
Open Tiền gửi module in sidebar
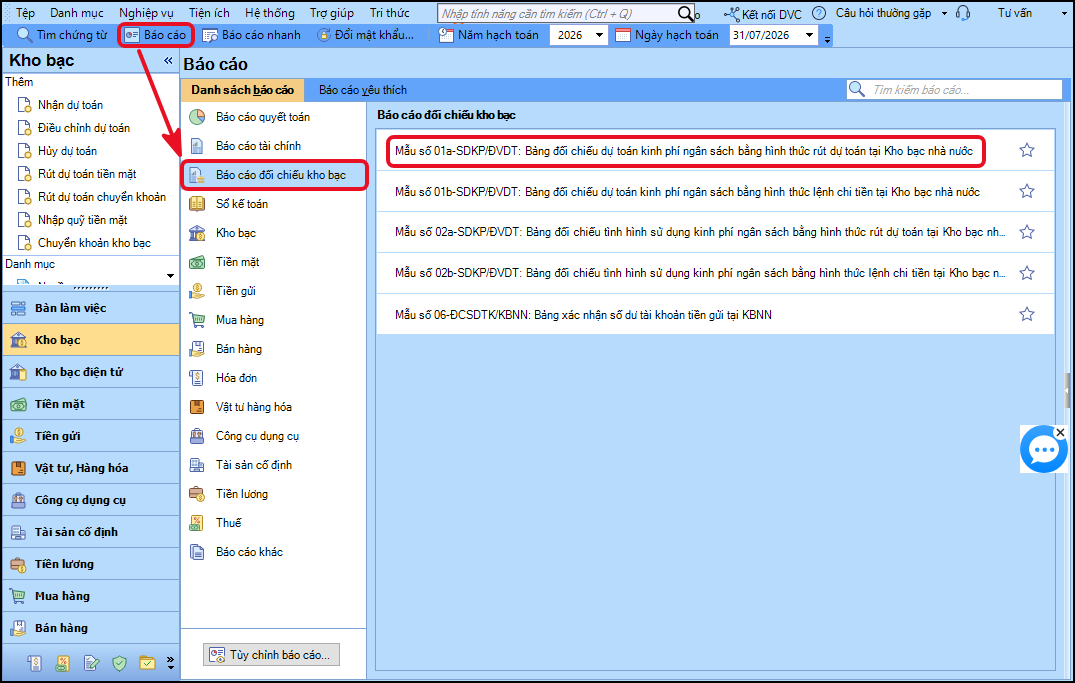tap(90, 436)
